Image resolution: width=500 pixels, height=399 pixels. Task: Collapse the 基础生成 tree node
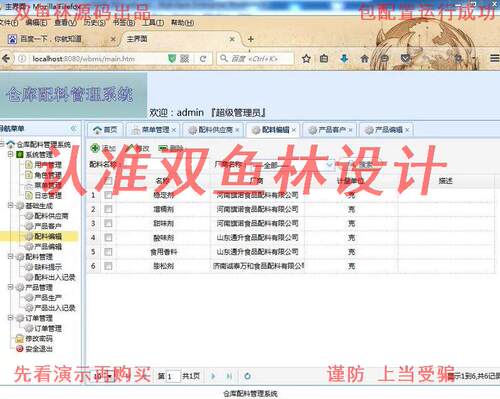[x=10, y=205]
